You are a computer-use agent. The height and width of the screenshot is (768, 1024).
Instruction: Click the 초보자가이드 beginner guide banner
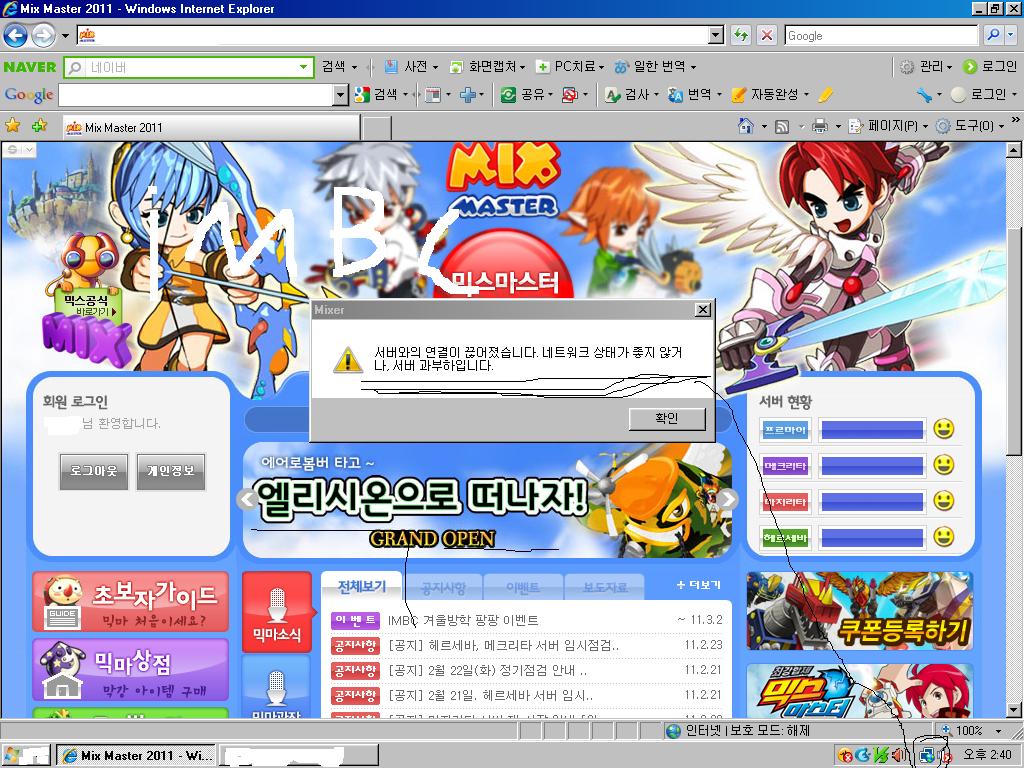pyautogui.click(x=131, y=602)
